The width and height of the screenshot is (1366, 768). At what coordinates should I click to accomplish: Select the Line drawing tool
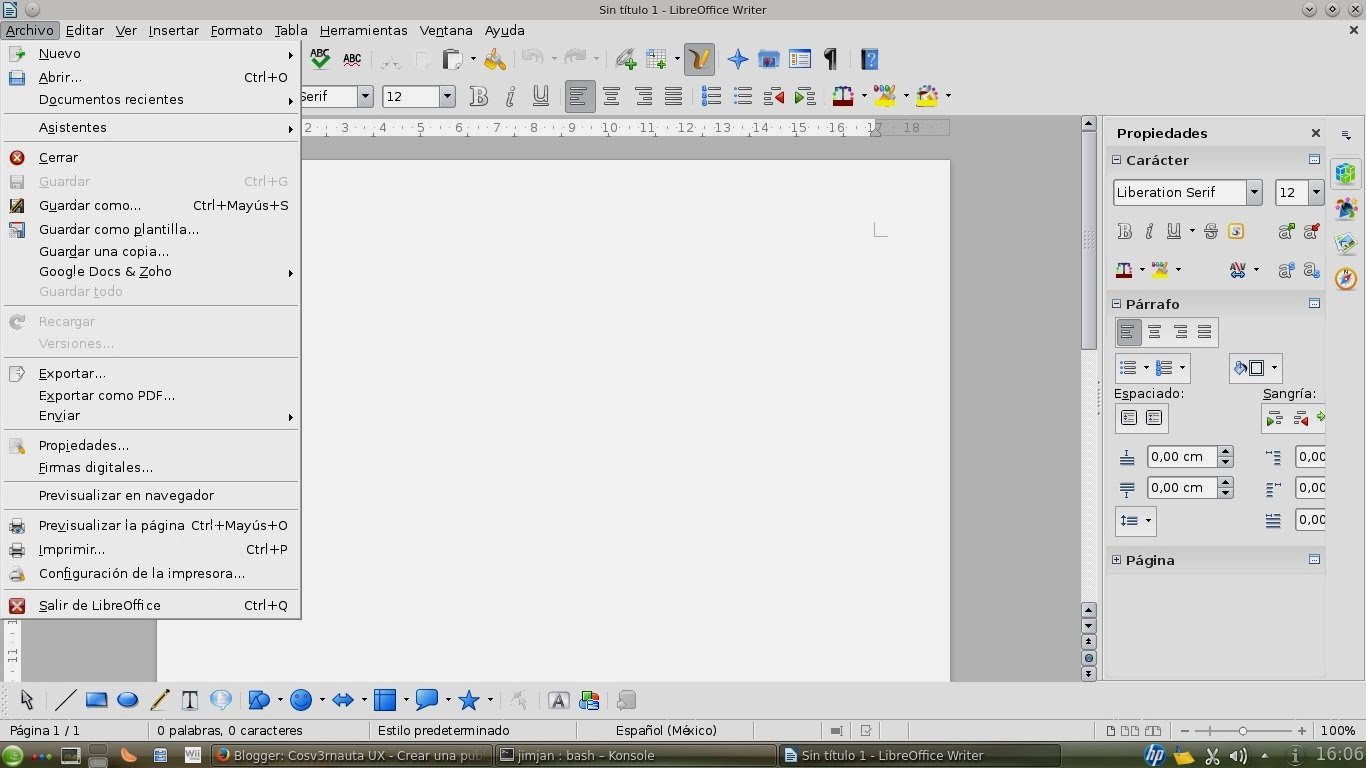[x=65, y=700]
